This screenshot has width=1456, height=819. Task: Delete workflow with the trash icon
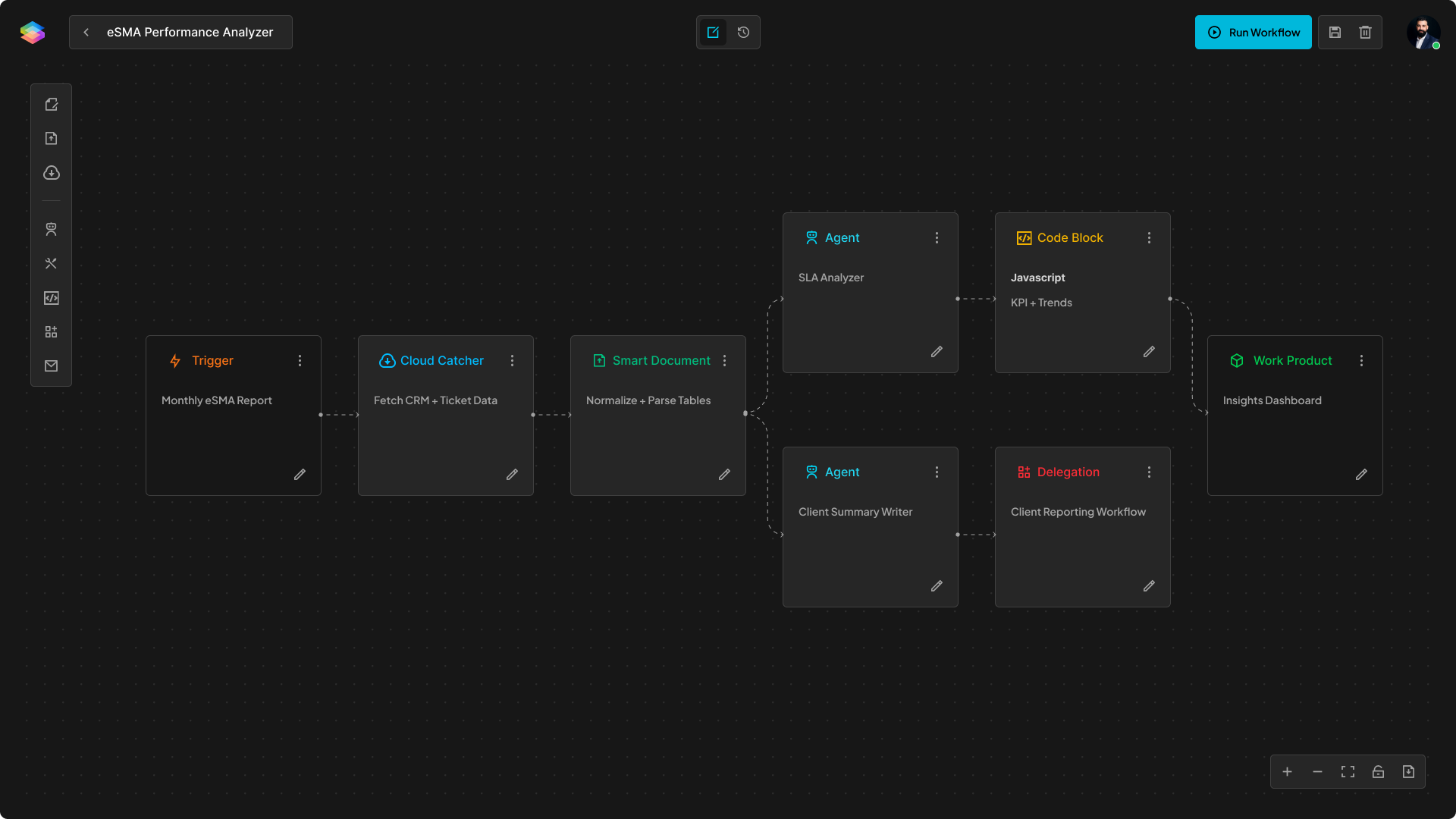1365,33
